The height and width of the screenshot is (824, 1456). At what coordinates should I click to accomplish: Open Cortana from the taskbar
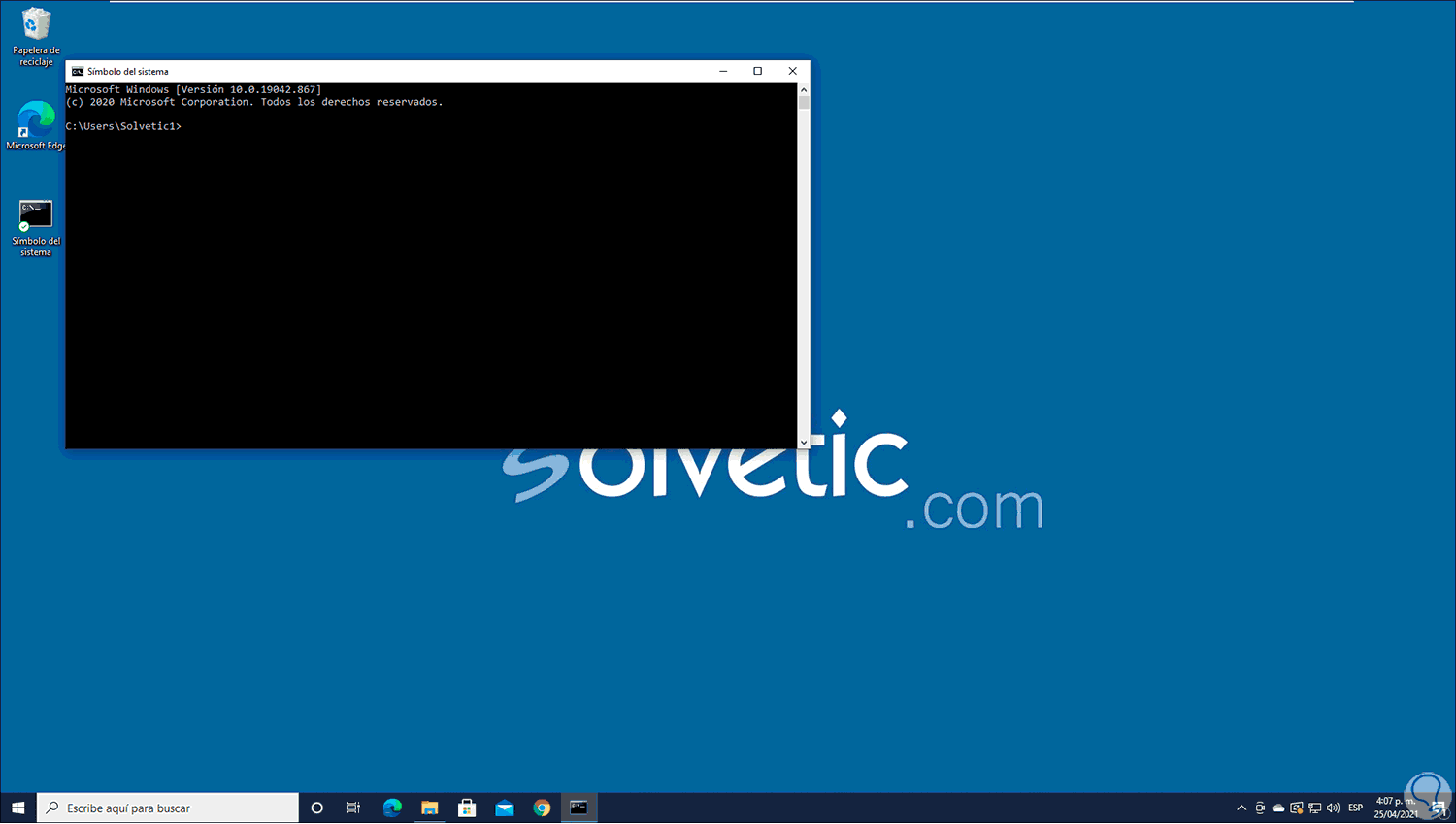(316, 808)
